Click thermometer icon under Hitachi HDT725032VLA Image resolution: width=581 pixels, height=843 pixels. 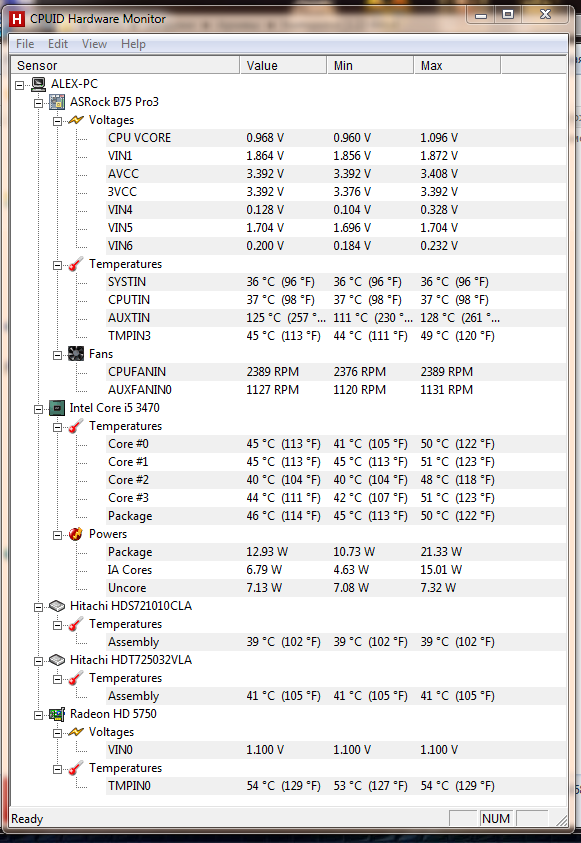click(76, 678)
